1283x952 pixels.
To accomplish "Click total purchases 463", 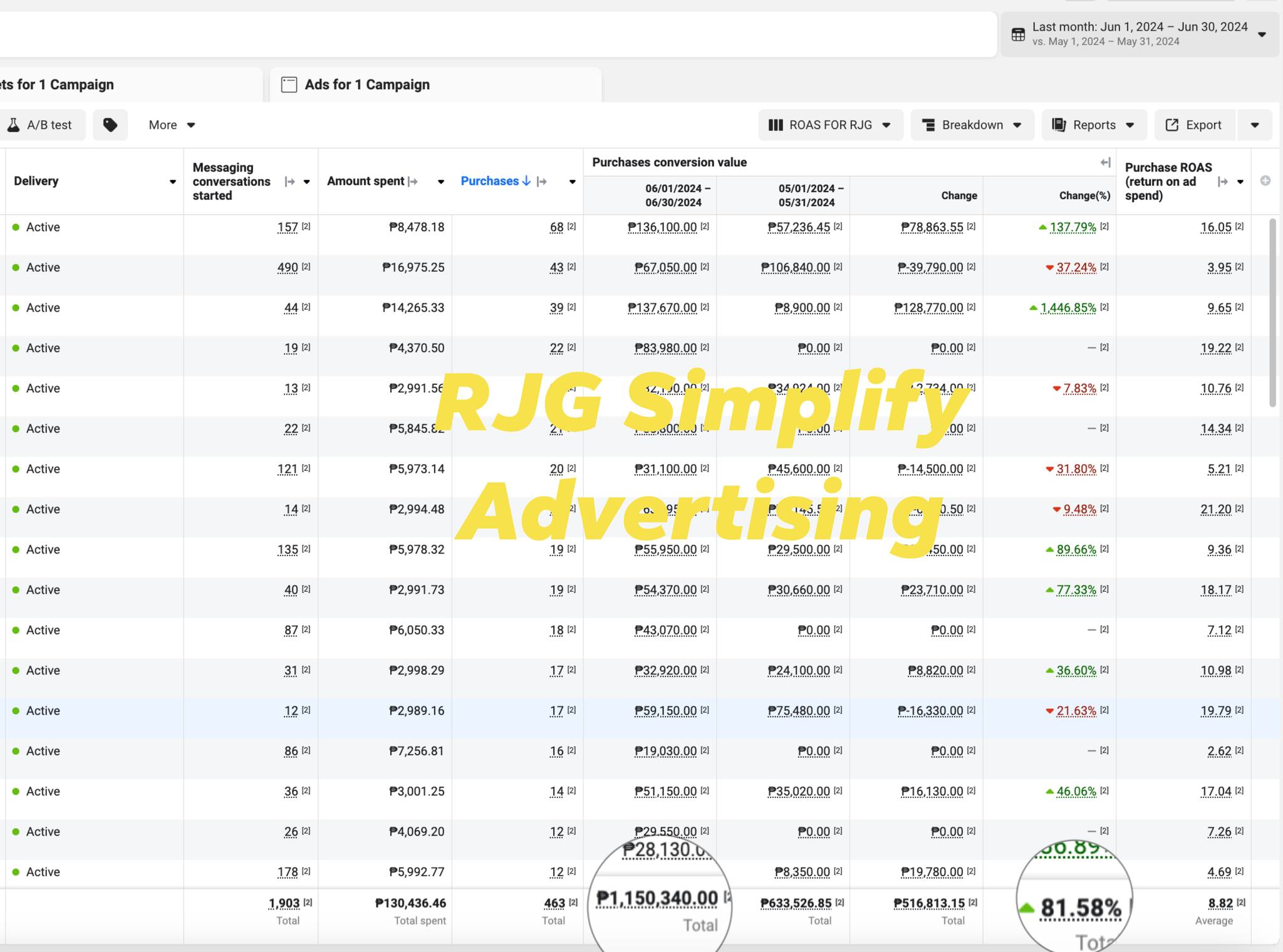I will (554, 903).
